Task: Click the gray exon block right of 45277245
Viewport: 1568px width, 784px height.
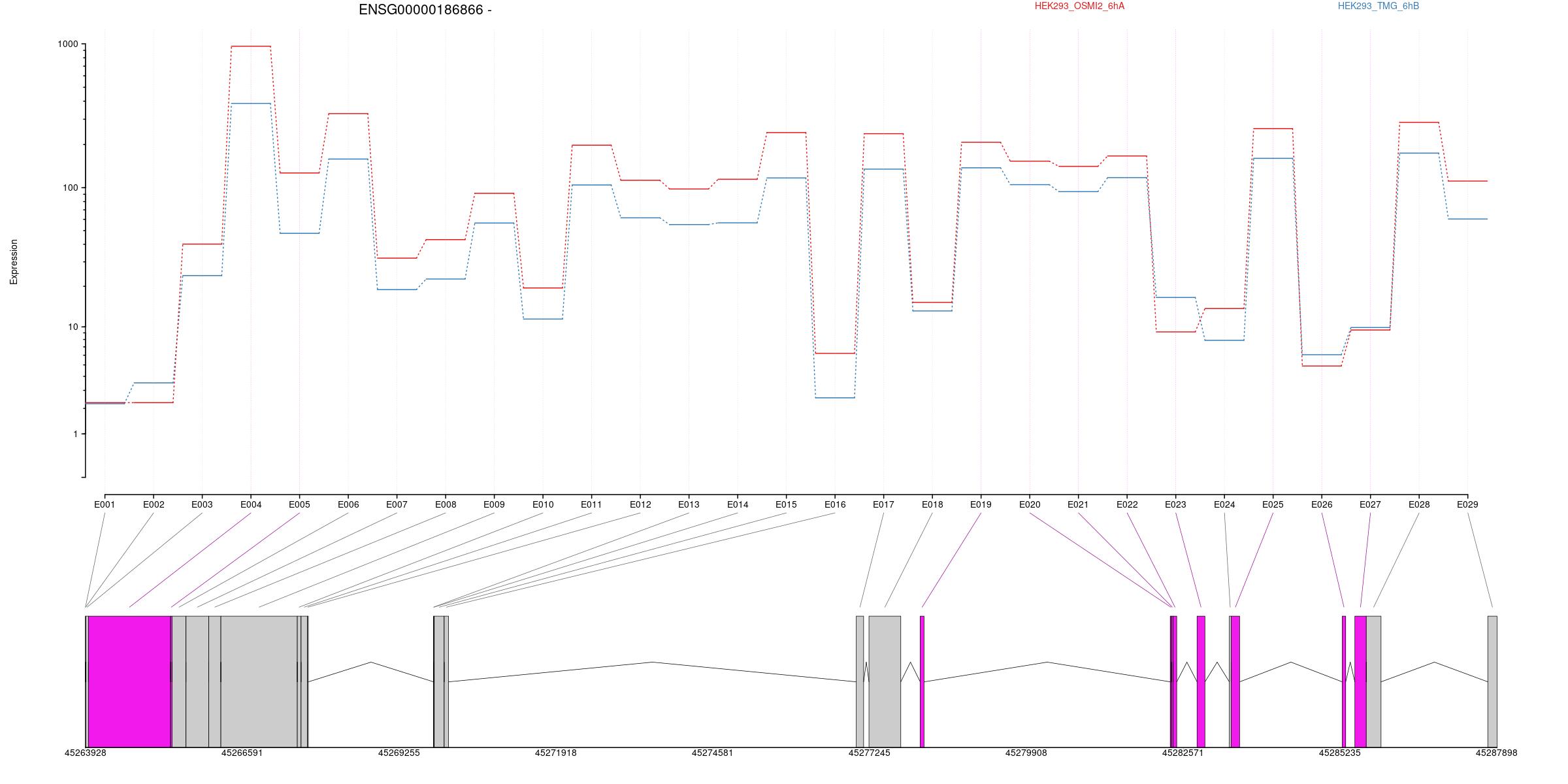Action: tap(885, 681)
